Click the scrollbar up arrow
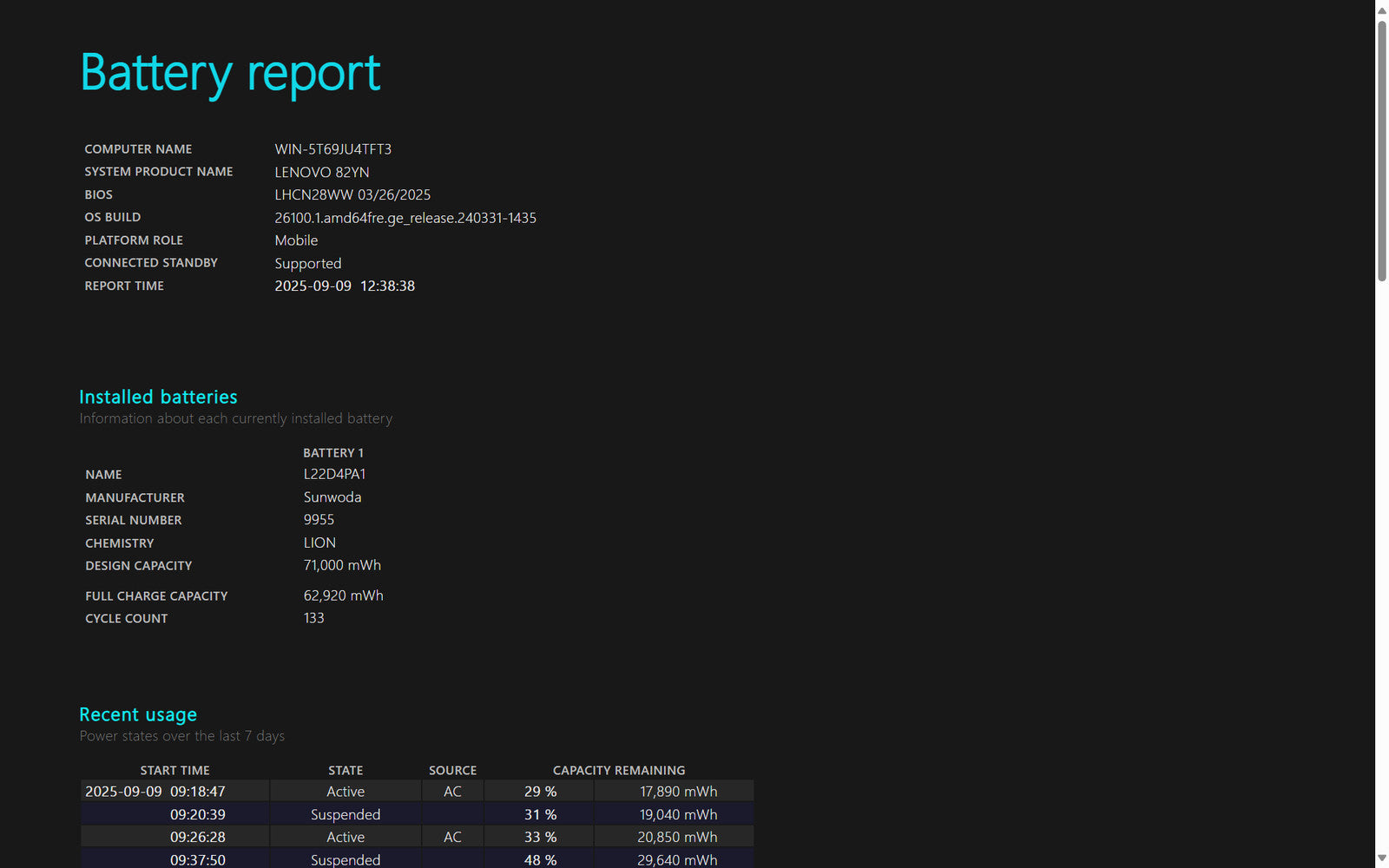Screen dimensions: 1389x868 [x=1381, y=10]
